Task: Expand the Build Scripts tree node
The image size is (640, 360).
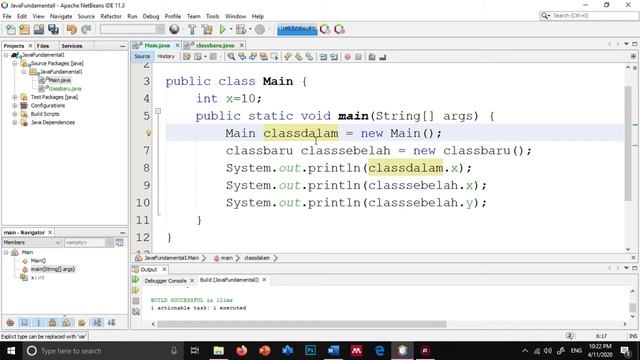Action: tap(15, 114)
